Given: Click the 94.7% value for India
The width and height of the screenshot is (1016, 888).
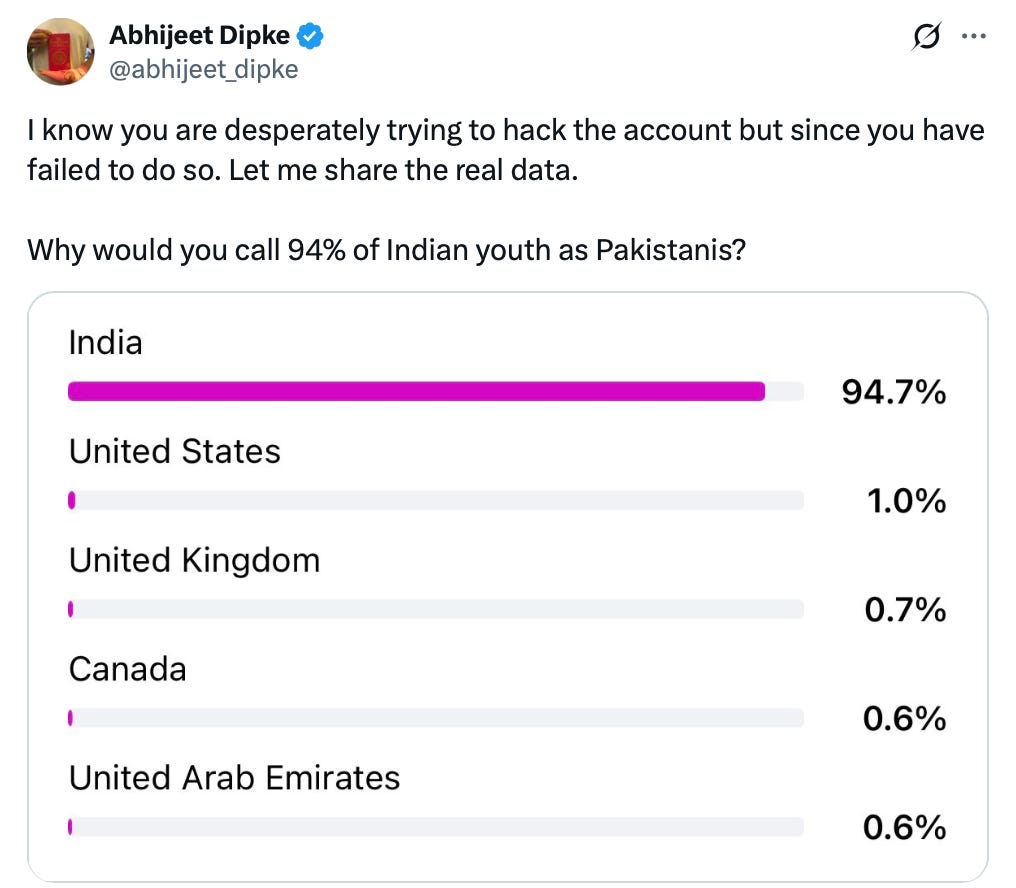Looking at the screenshot, I should (894, 392).
